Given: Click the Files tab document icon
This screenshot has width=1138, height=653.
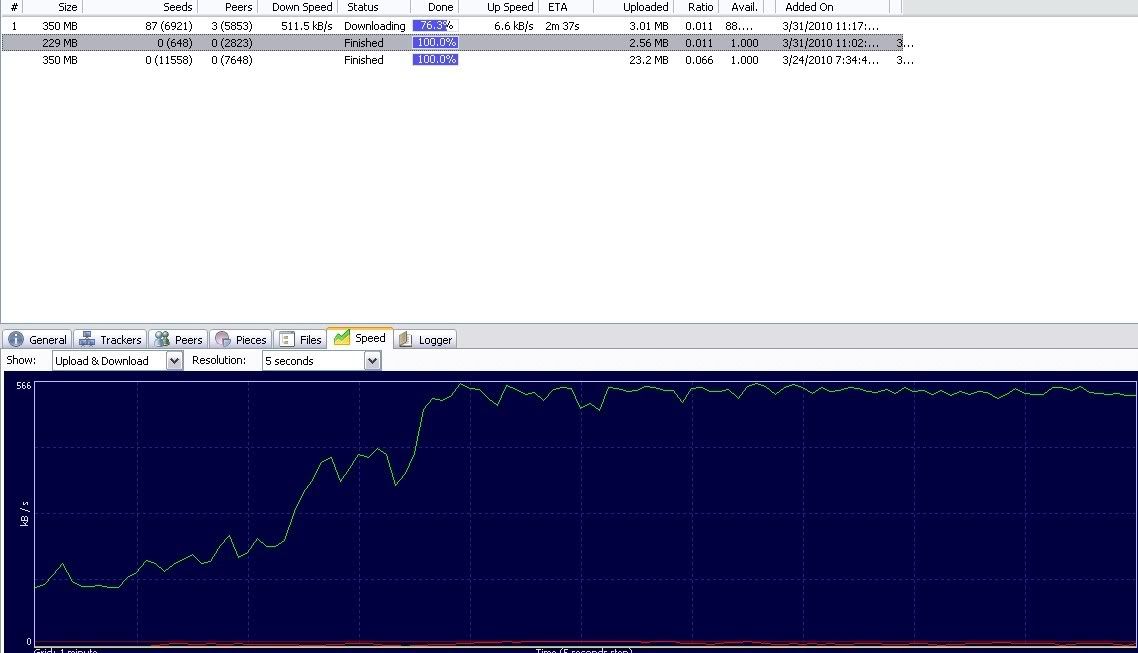Looking at the screenshot, I should [x=287, y=340].
